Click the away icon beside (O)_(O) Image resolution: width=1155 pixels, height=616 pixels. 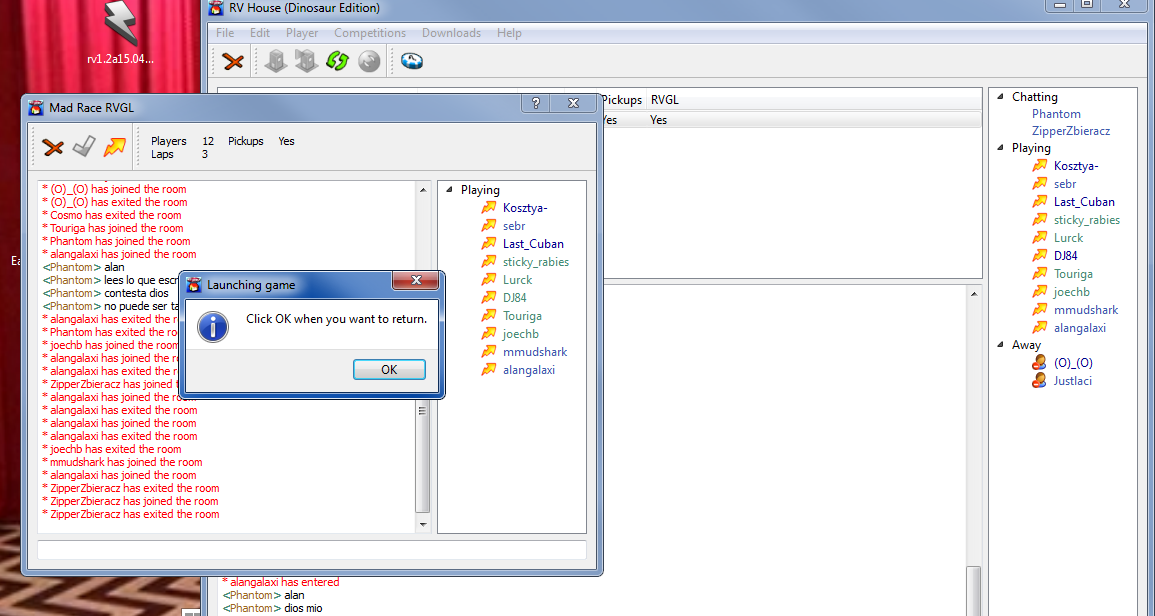pyautogui.click(x=1040, y=363)
